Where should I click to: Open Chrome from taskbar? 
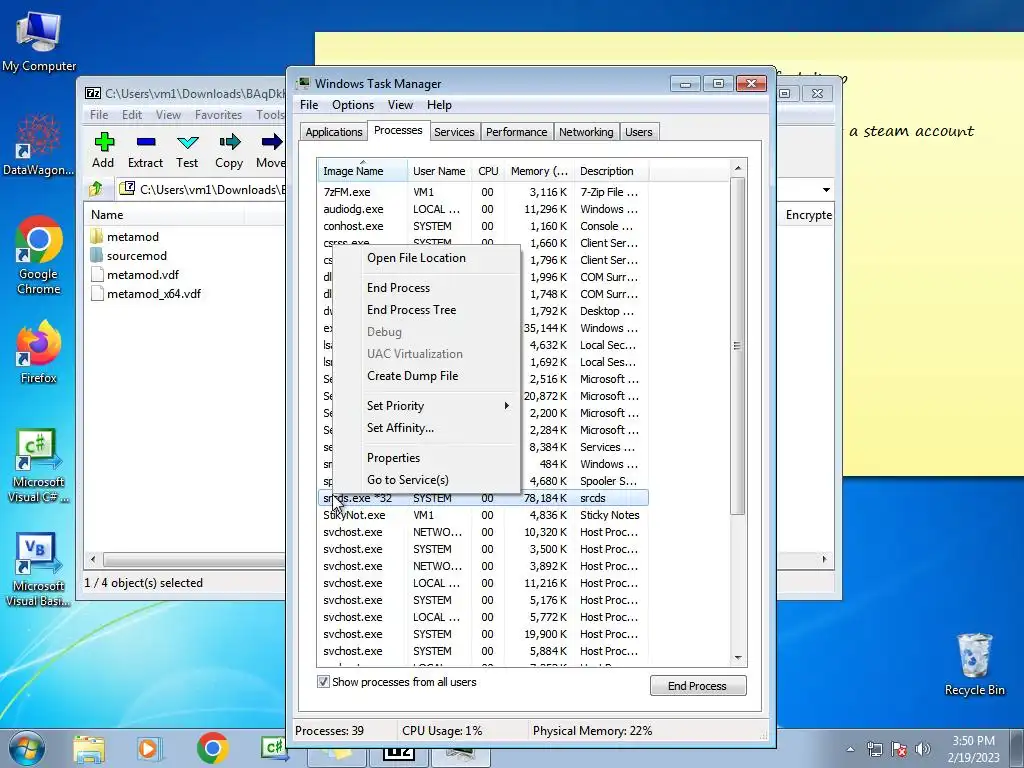[212, 749]
